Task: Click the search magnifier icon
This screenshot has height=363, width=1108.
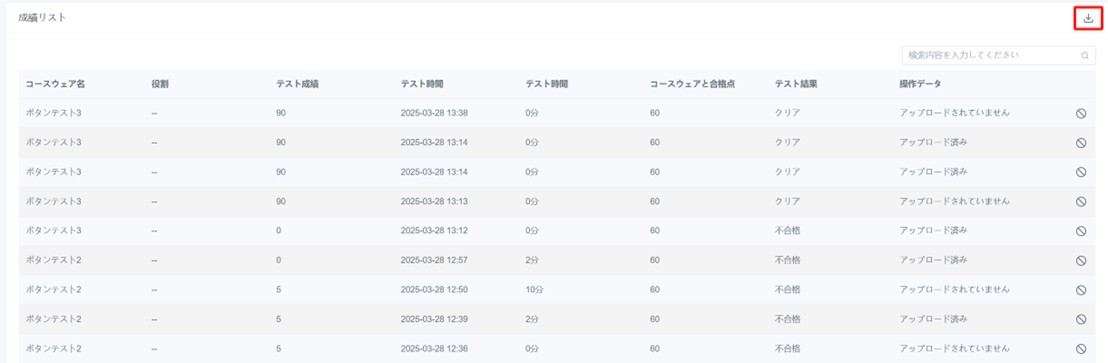Action: coord(1085,56)
